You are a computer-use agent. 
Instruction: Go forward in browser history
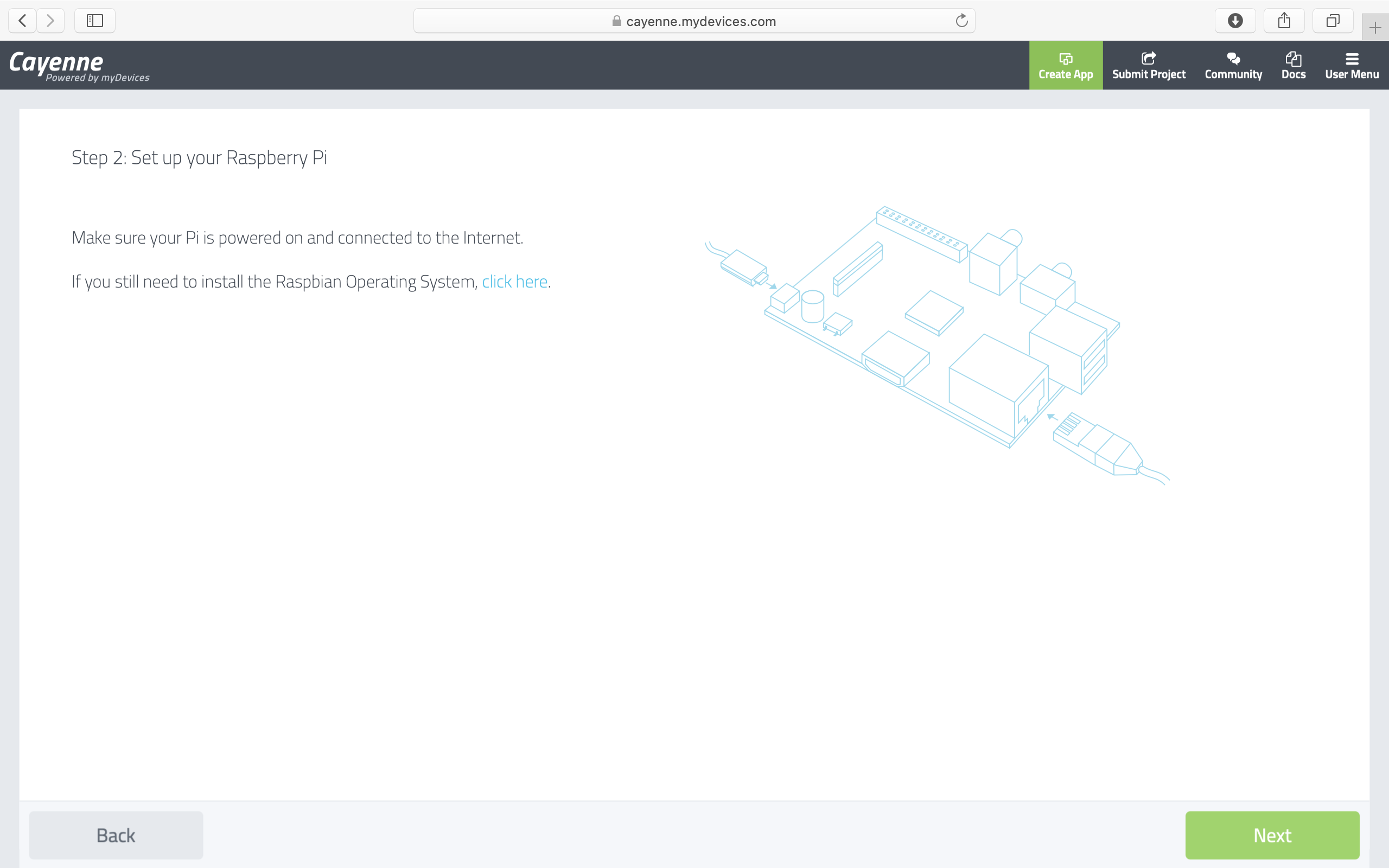[x=50, y=21]
